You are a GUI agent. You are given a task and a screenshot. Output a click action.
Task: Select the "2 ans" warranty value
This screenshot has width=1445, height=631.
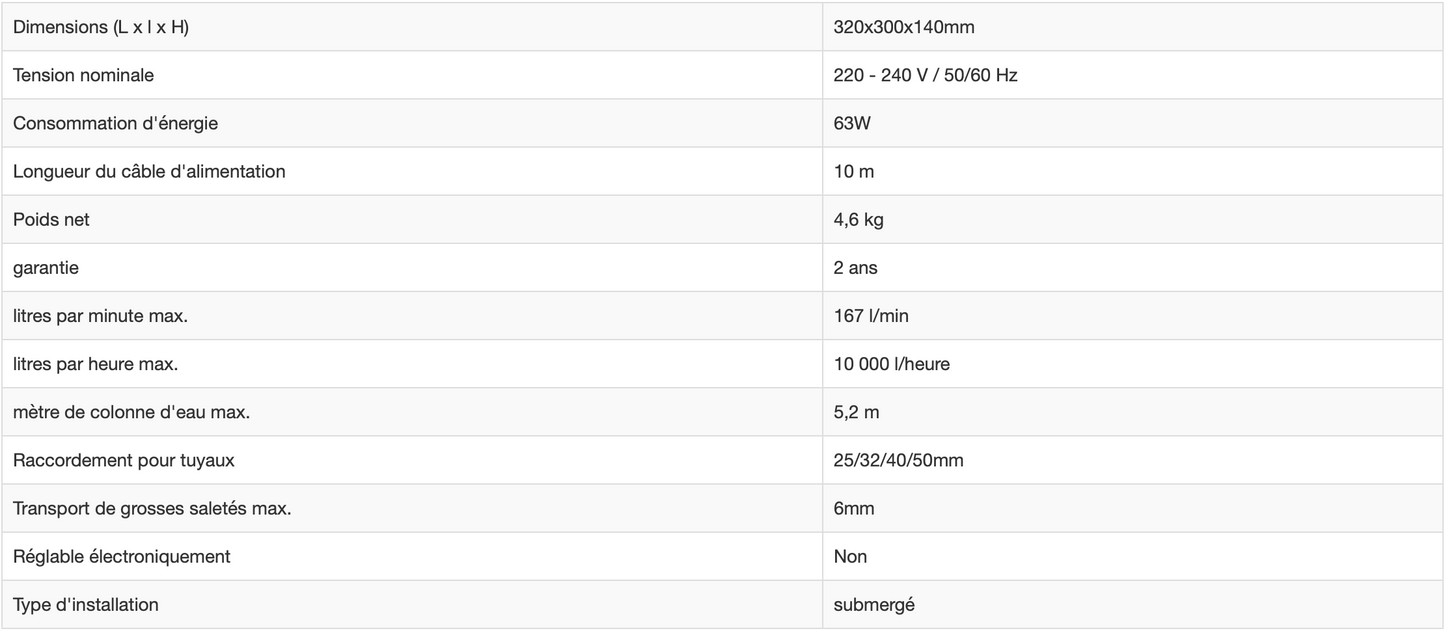click(855, 267)
